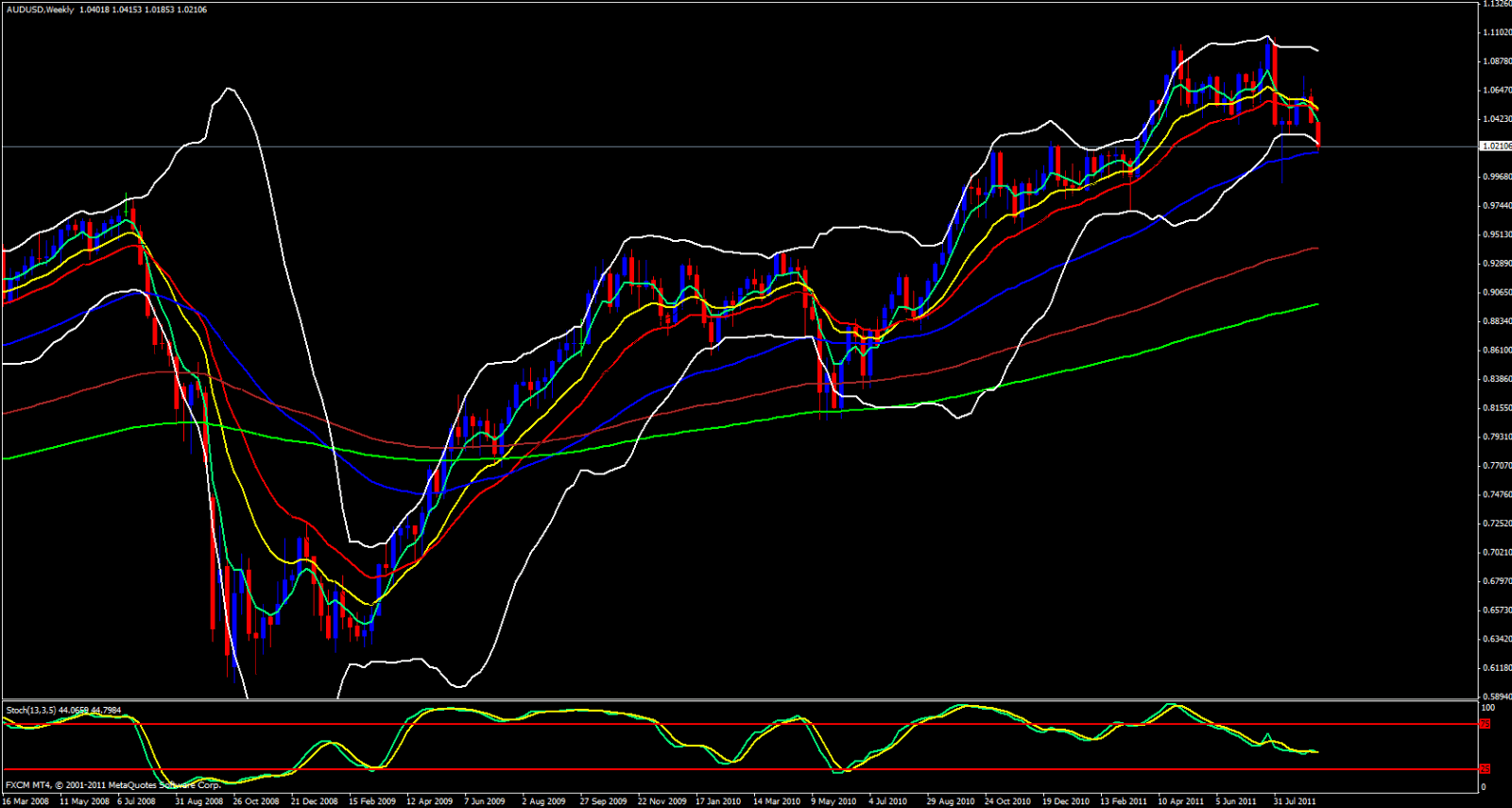Click the latest red candle at the price line
This screenshot has width=1512, height=808.
pos(1318,135)
